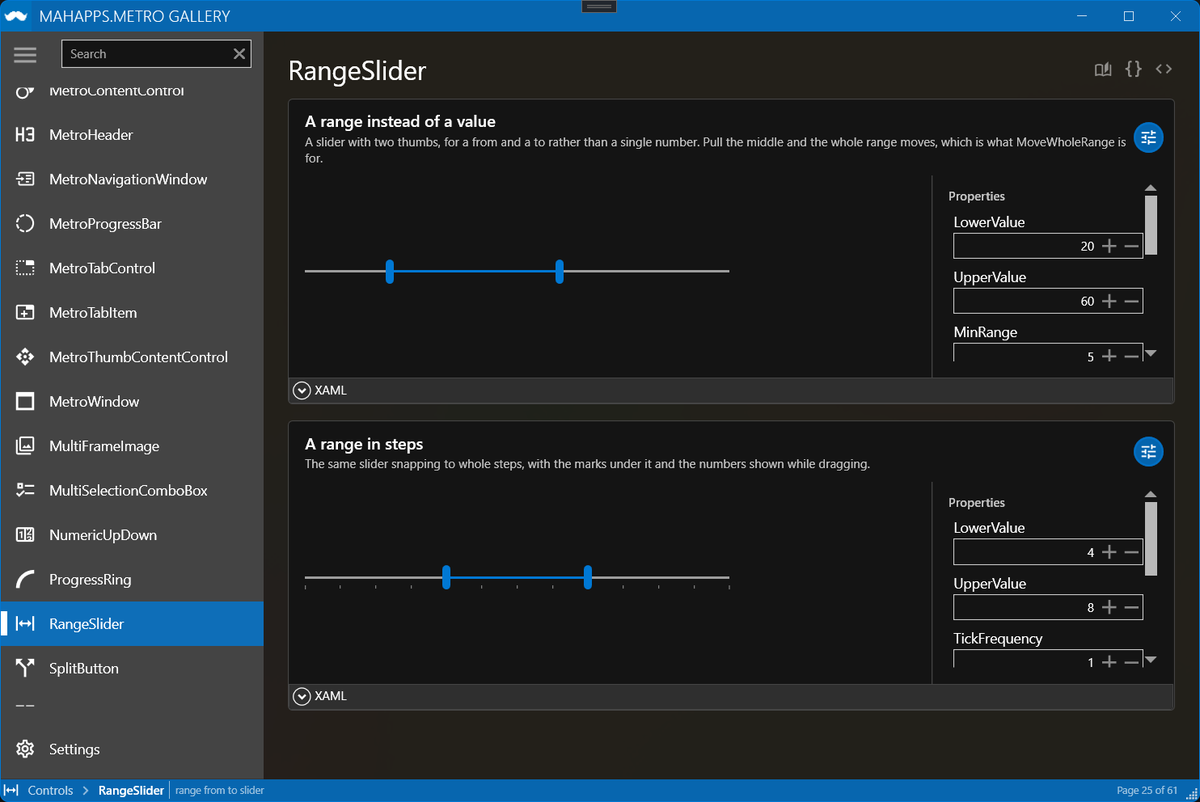The height and width of the screenshot is (802, 1200).
Task: Click the range icon at the status bar's left end
Action: coord(12,790)
